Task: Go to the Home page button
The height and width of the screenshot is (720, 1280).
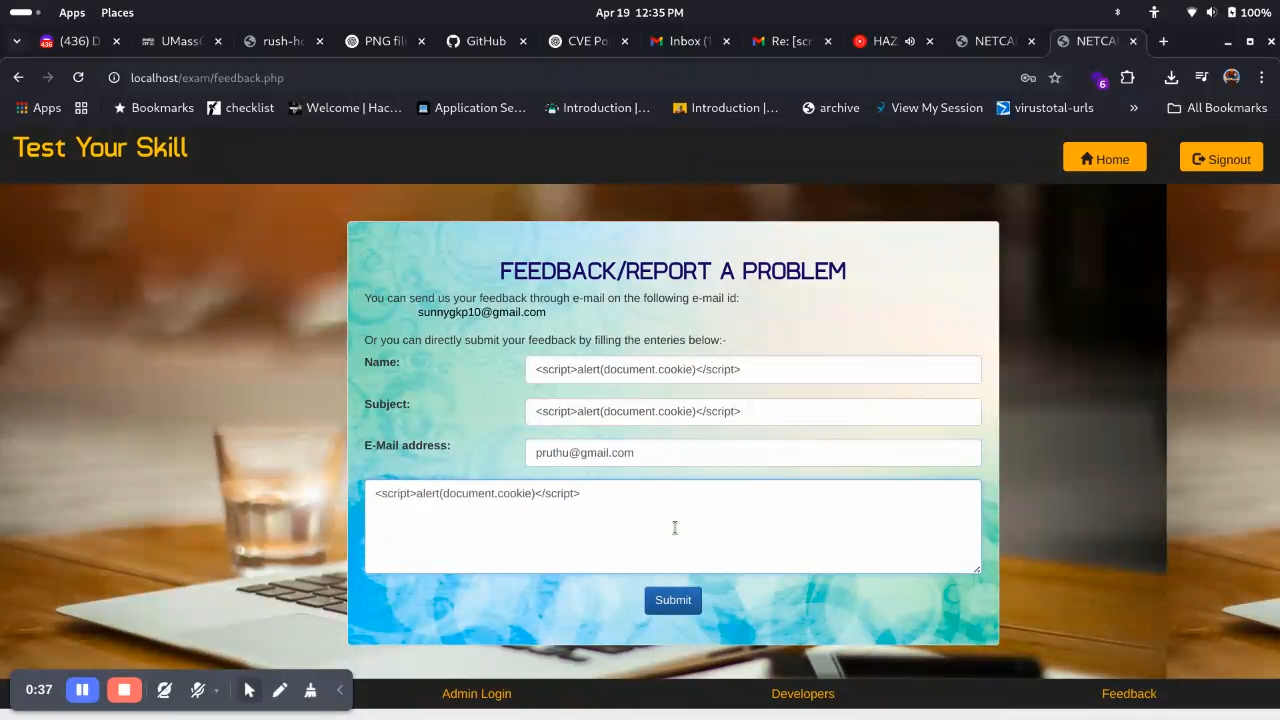Action: [x=1105, y=158]
